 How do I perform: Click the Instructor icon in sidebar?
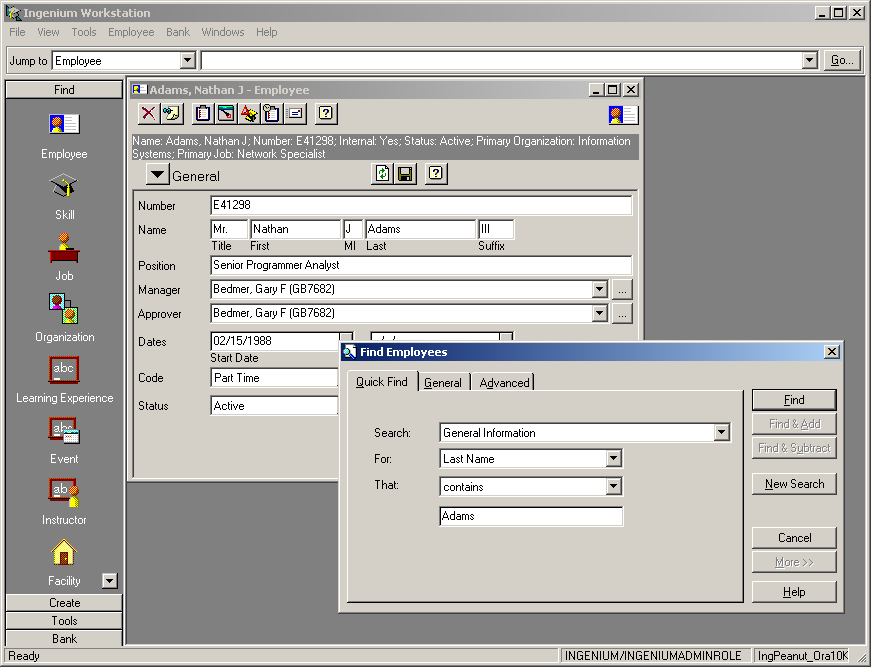[x=64, y=492]
